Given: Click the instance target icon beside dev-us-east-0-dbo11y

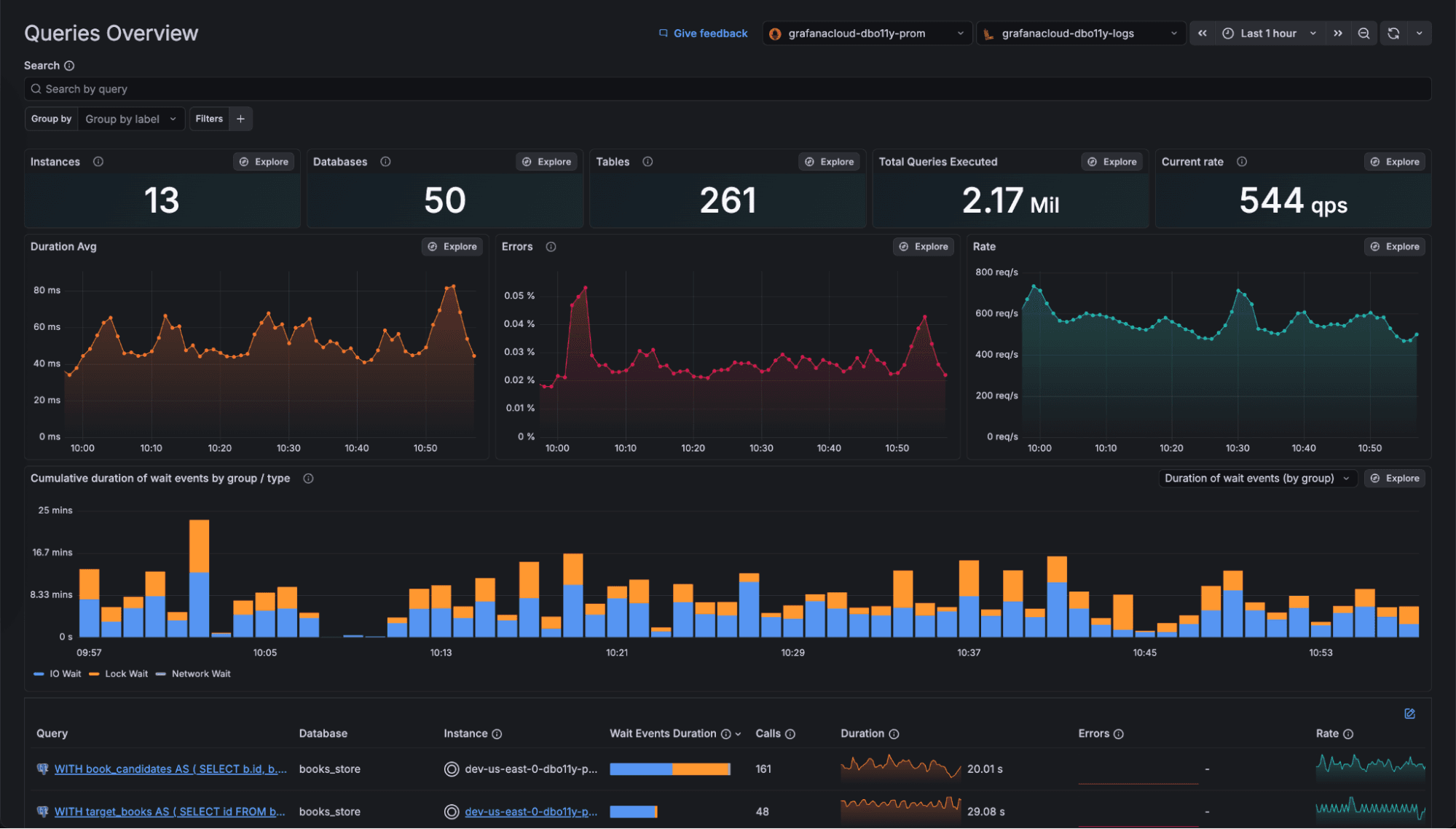Looking at the screenshot, I should click(451, 769).
